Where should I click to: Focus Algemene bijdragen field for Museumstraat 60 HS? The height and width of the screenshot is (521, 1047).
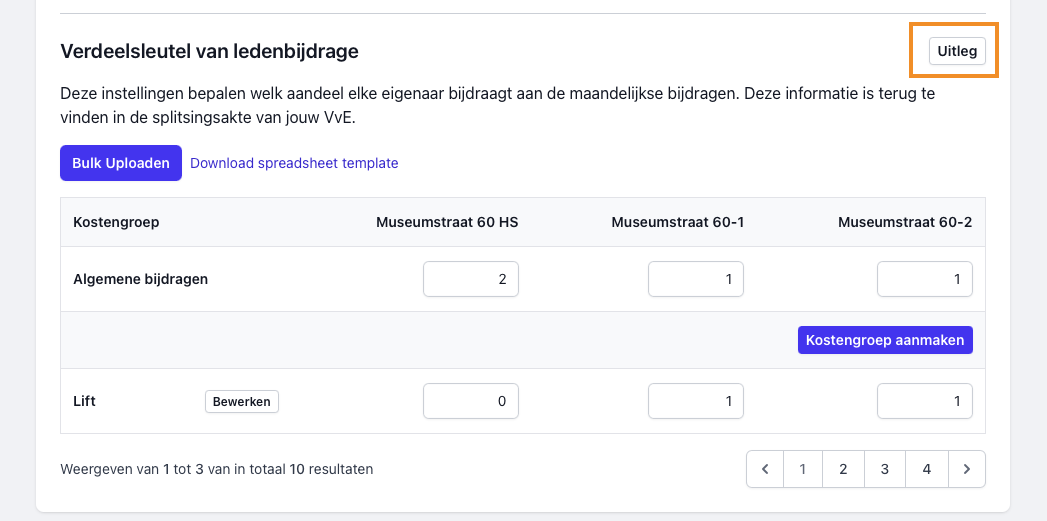point(471,279)
